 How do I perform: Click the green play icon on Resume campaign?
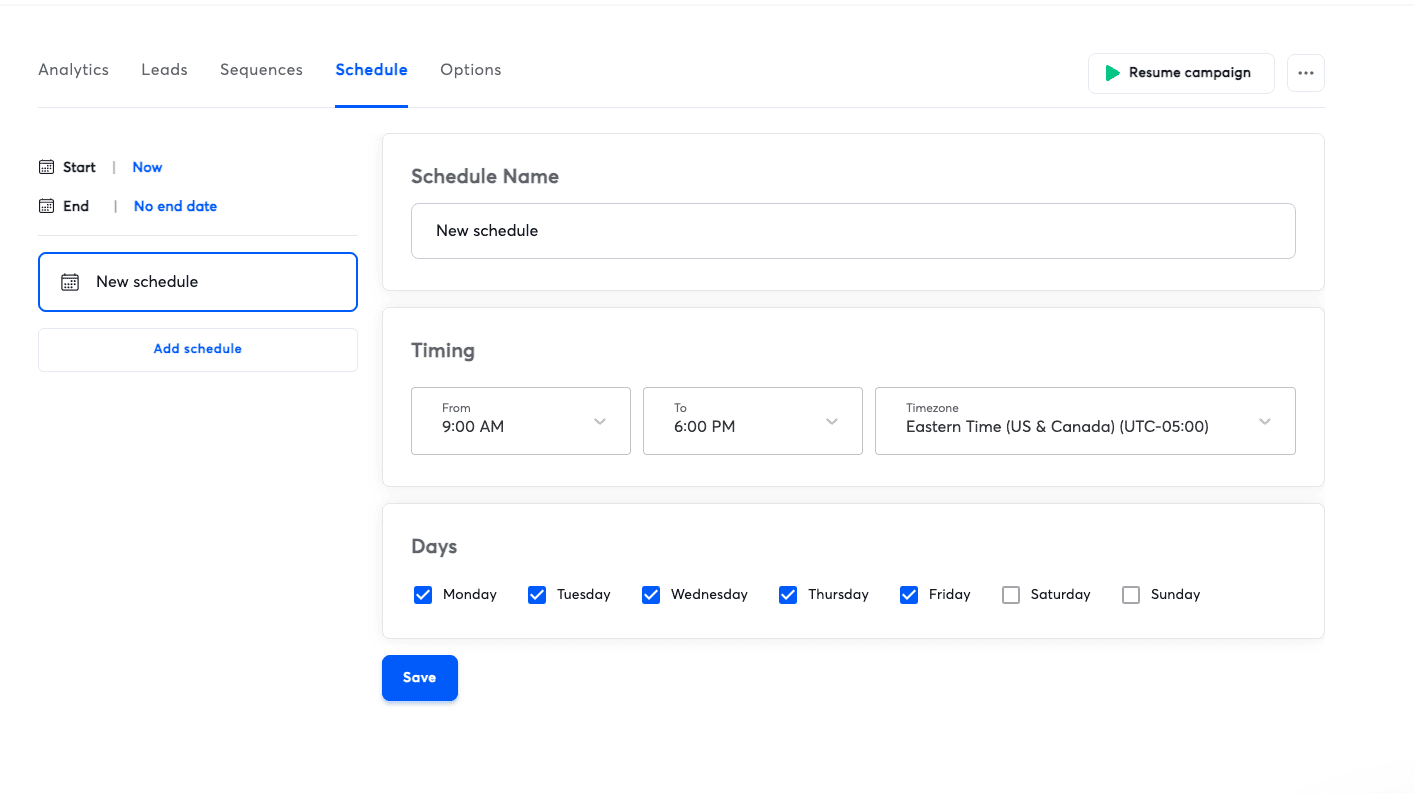[x=1112, y=73]
